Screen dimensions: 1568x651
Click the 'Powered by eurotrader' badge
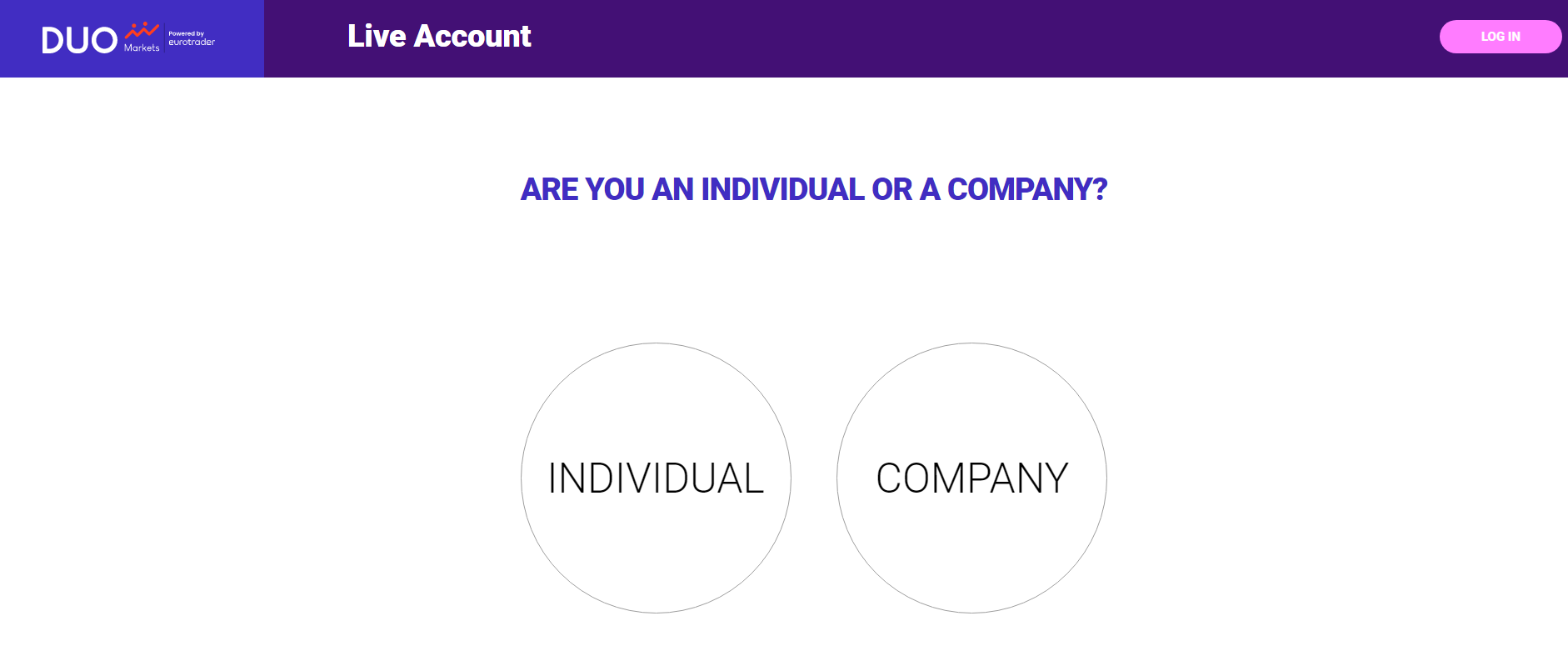pos(192,38)
